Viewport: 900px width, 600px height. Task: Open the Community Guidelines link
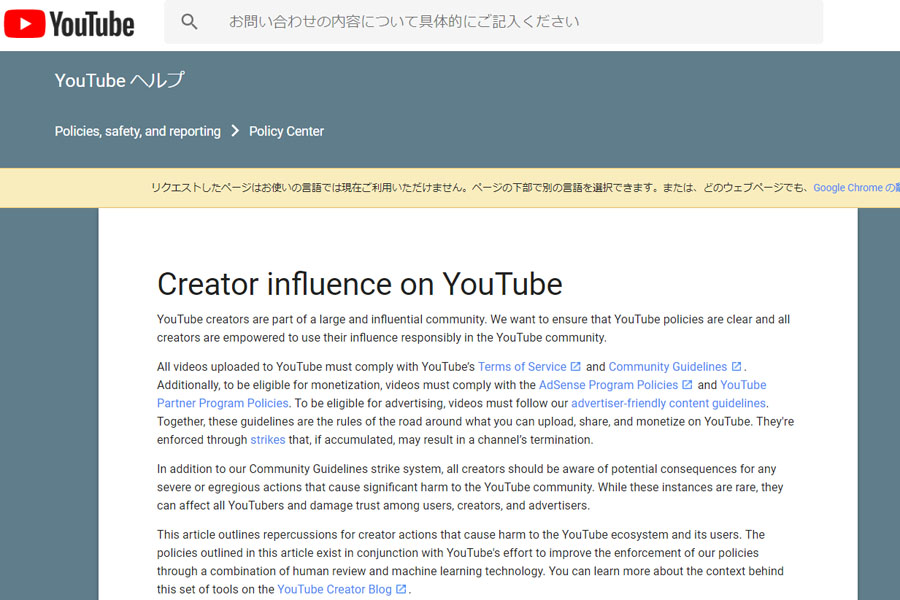[x=668, y=367]
